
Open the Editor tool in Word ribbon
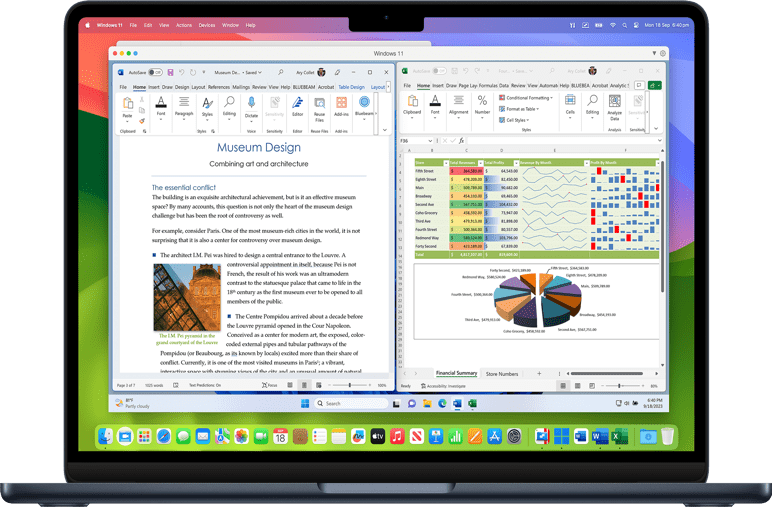[x=297, y=104]
